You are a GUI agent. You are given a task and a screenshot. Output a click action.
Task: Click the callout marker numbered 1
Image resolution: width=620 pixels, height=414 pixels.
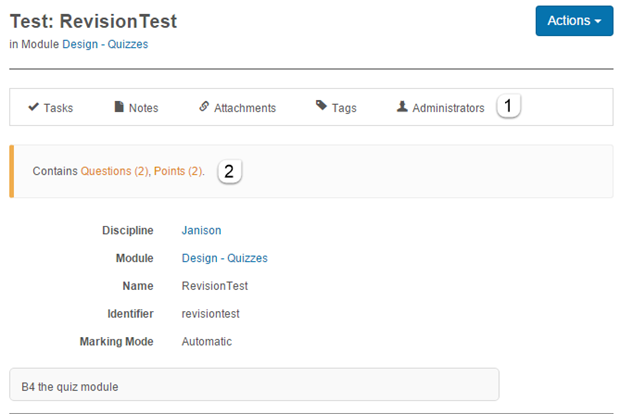coord(510,106)
